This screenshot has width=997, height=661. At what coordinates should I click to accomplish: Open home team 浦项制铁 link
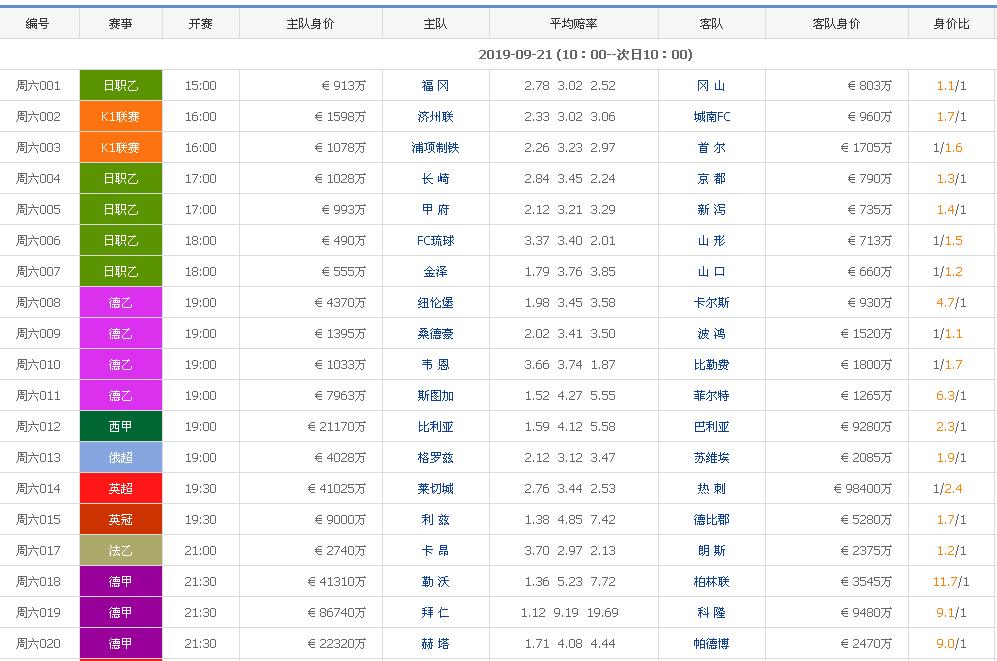click(435, 148)
